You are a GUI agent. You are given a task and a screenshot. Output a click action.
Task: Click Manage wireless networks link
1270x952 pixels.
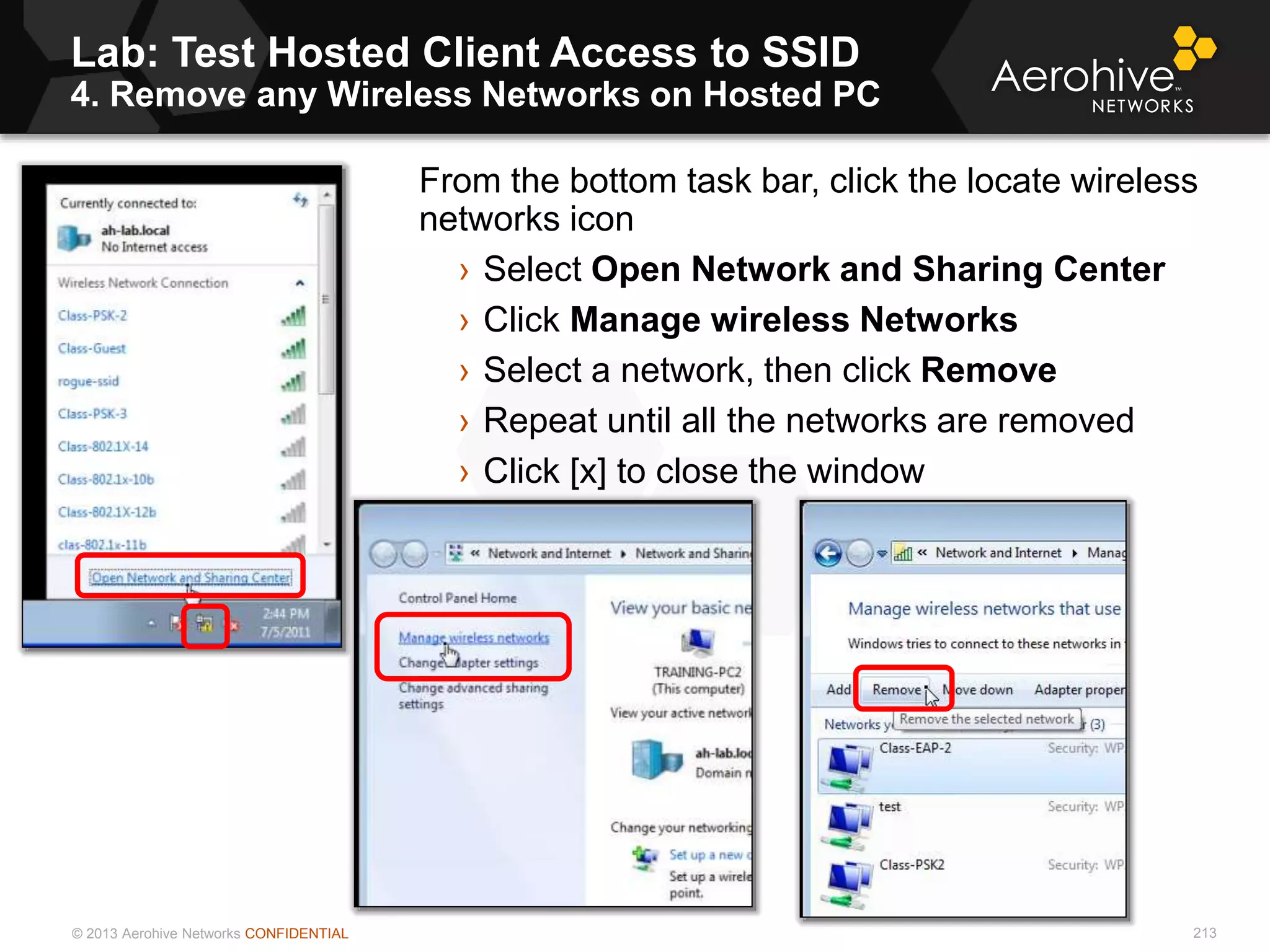point(474,638)
